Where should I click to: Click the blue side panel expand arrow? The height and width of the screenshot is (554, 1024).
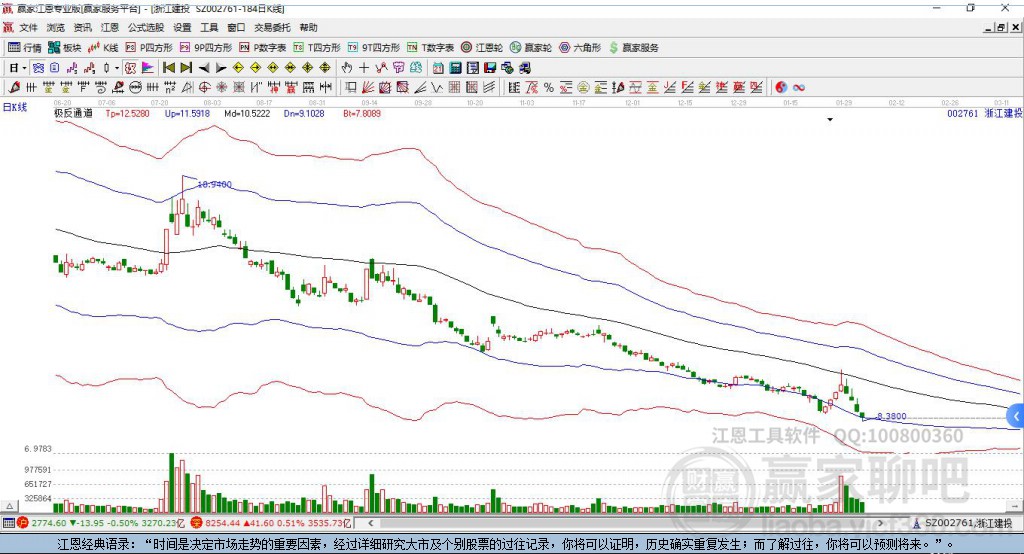pos(1016,416)
